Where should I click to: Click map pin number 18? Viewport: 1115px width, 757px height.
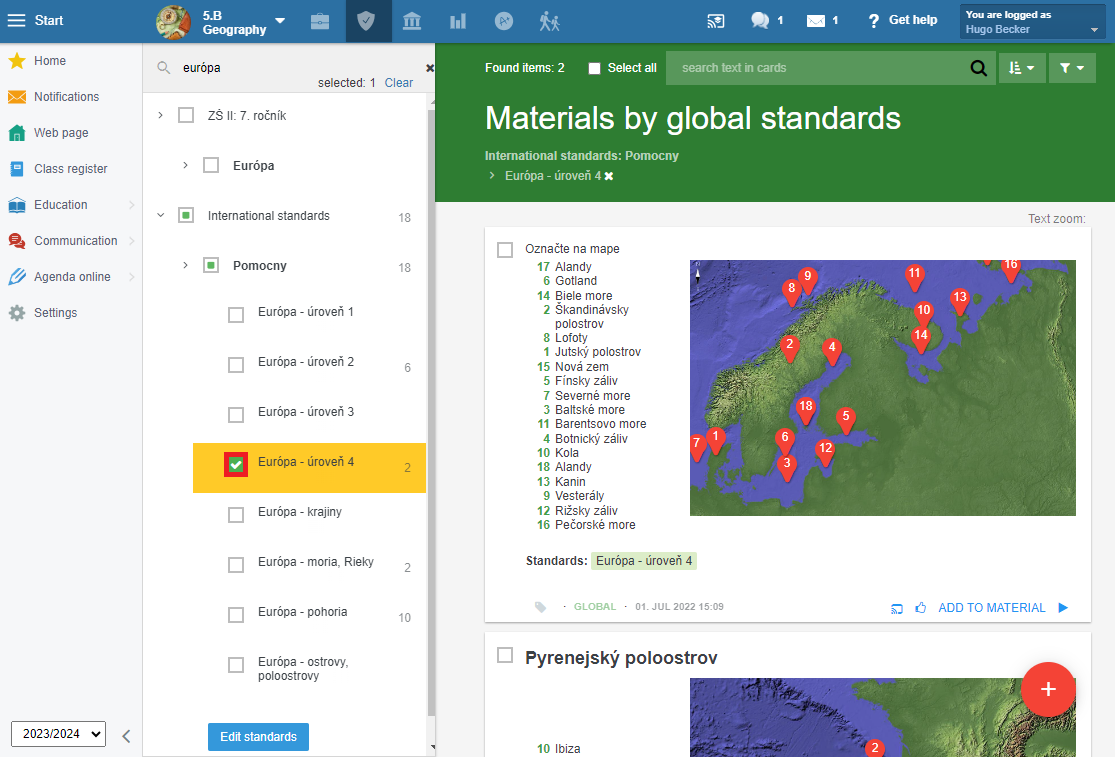(806, 409)
